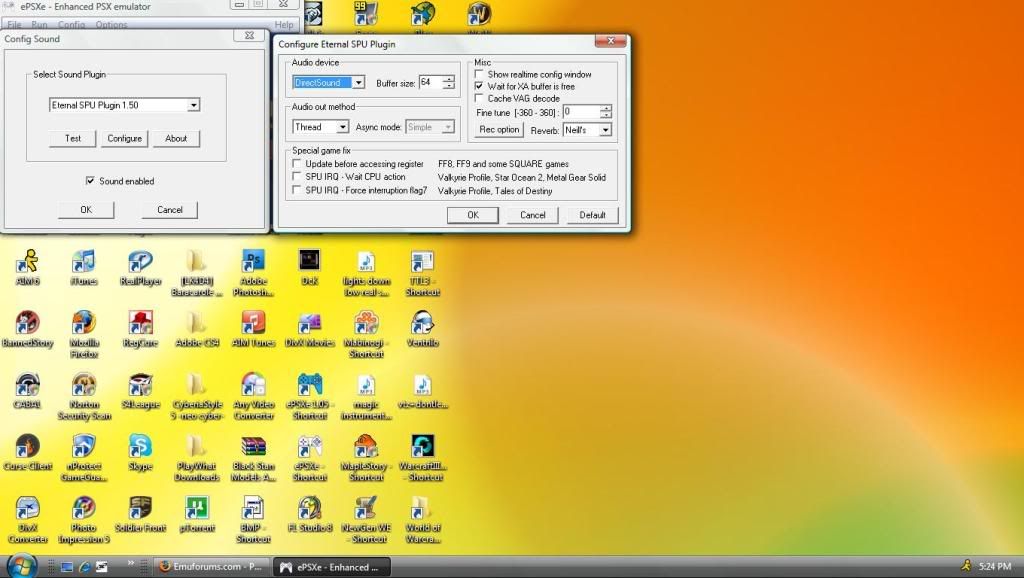
Task: Click Default in the SPU Plugin dialog
Action: 592,215
